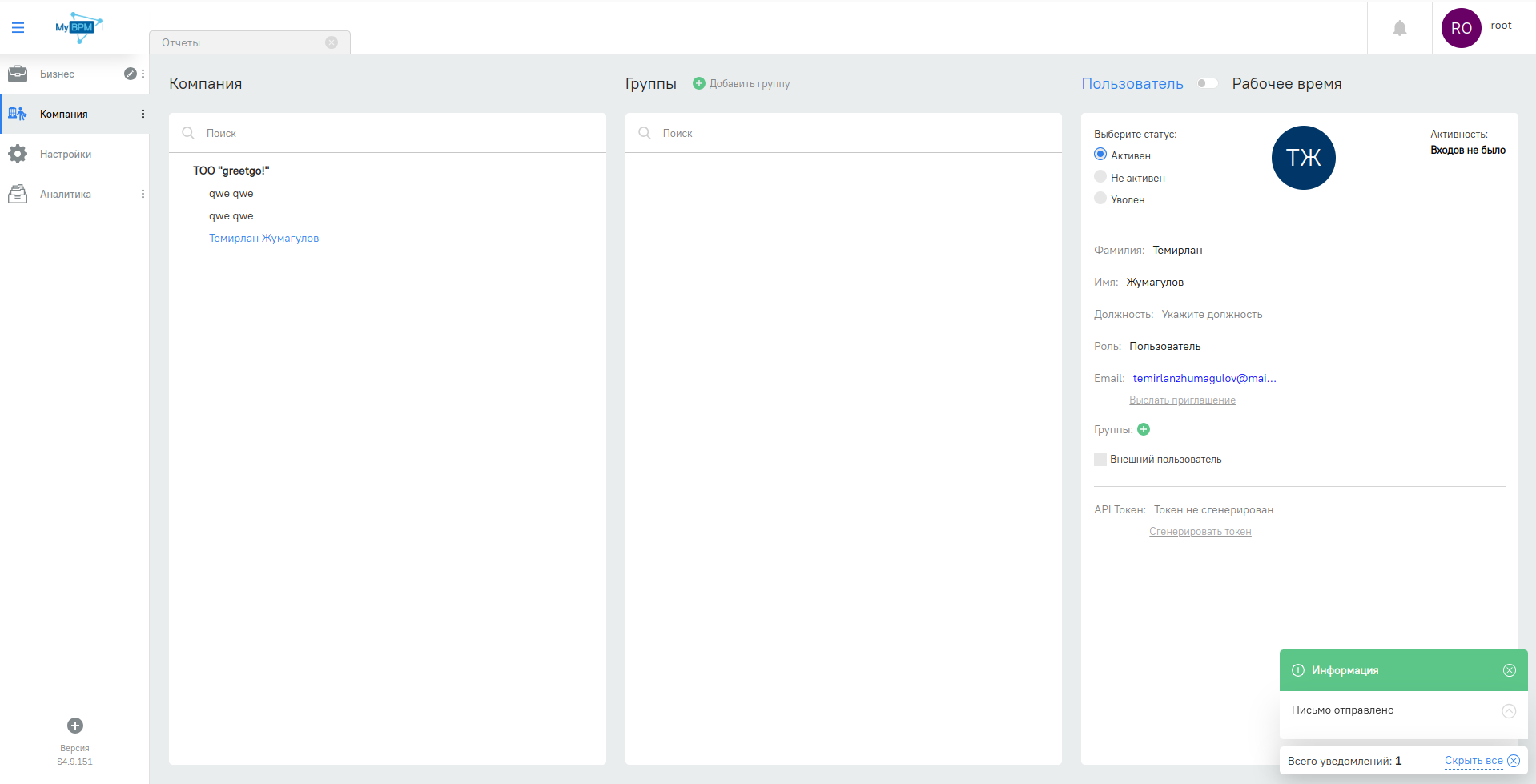This screenshot has height=784, width=1536.
Task: Open Настройки in the sidebar
Action: tap(66, 154)
